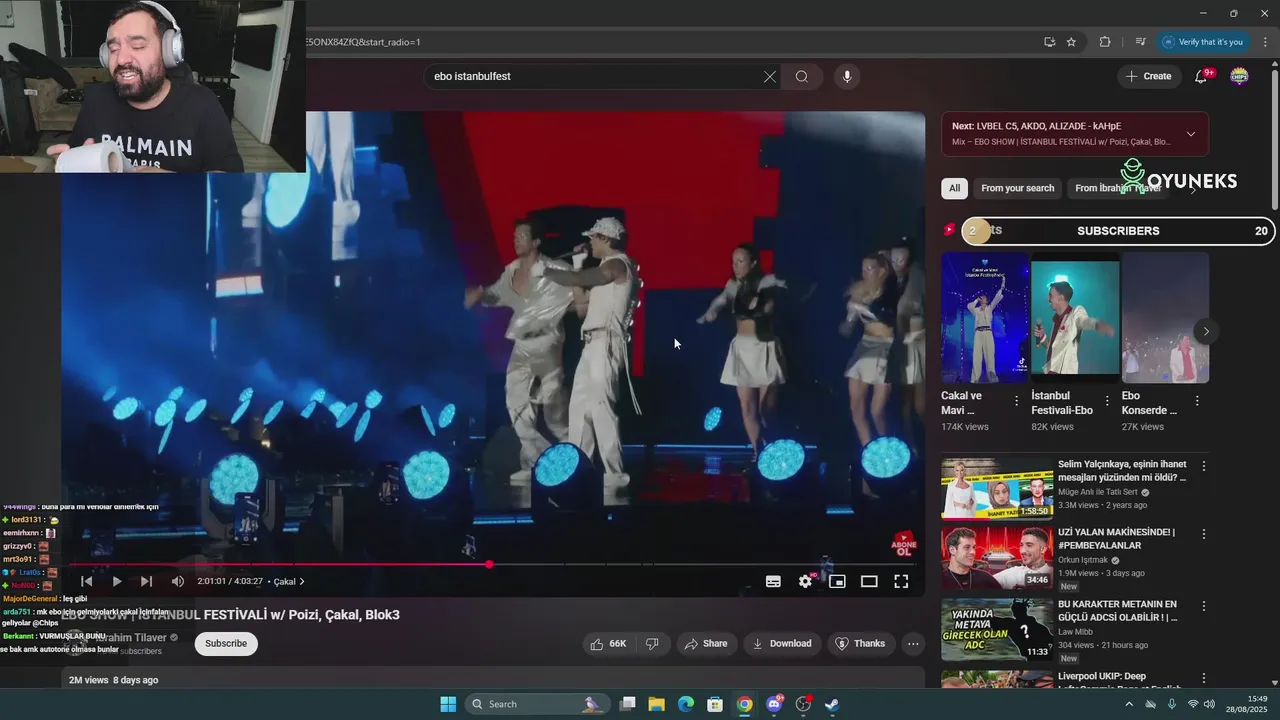This screenshot has width=1280, height=720.
Task: Open Windows Start menu
Action: [448, 704]
